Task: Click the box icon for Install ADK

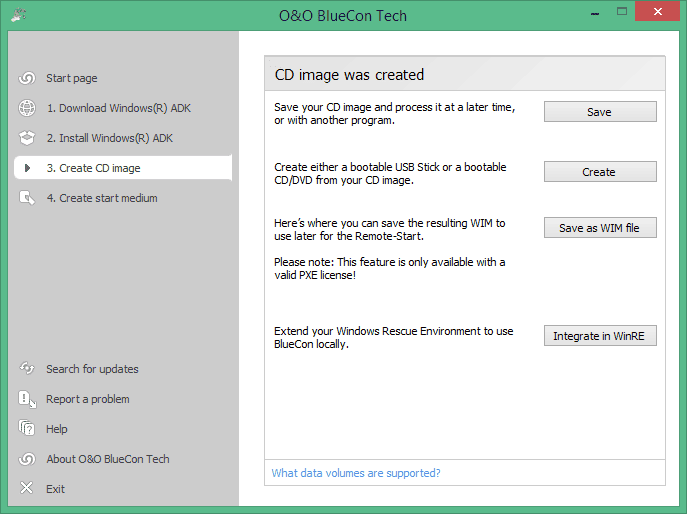Action: point(27,138)
